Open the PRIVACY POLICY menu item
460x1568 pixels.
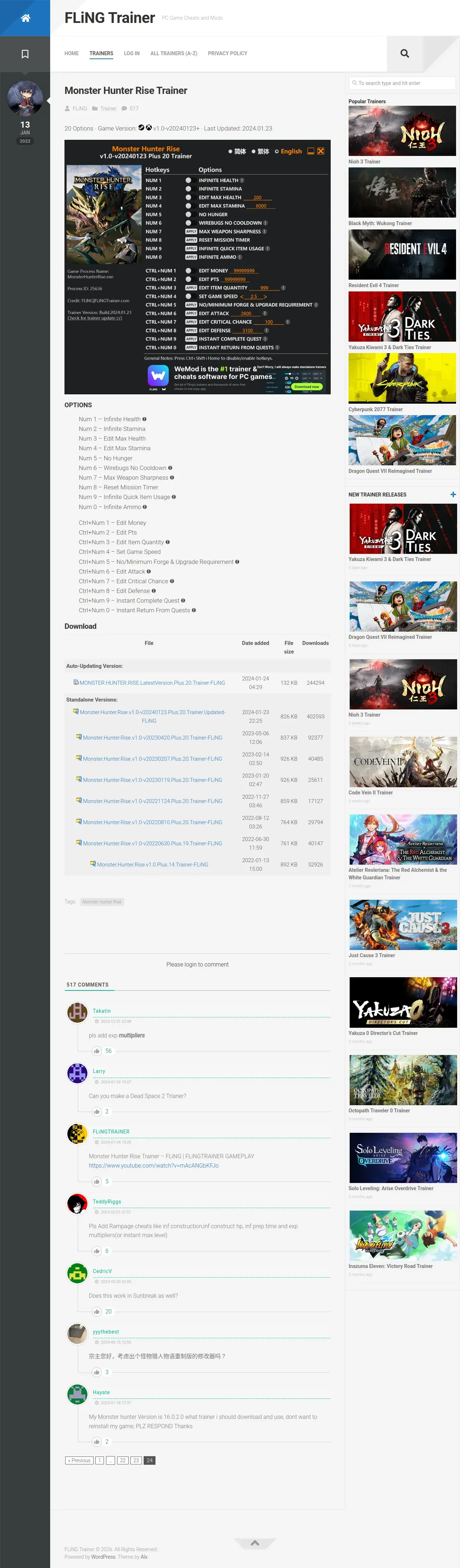tap(227, 53)
